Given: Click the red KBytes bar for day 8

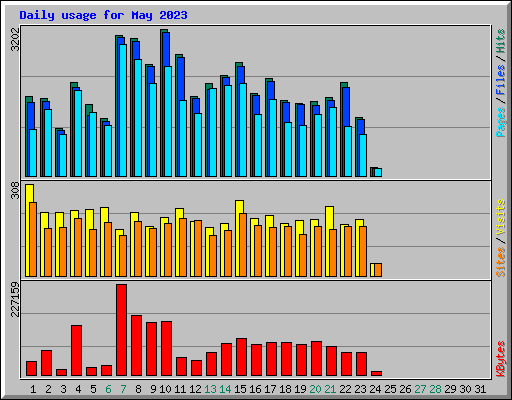Looking at the screenshot, I should pos(136,346).
